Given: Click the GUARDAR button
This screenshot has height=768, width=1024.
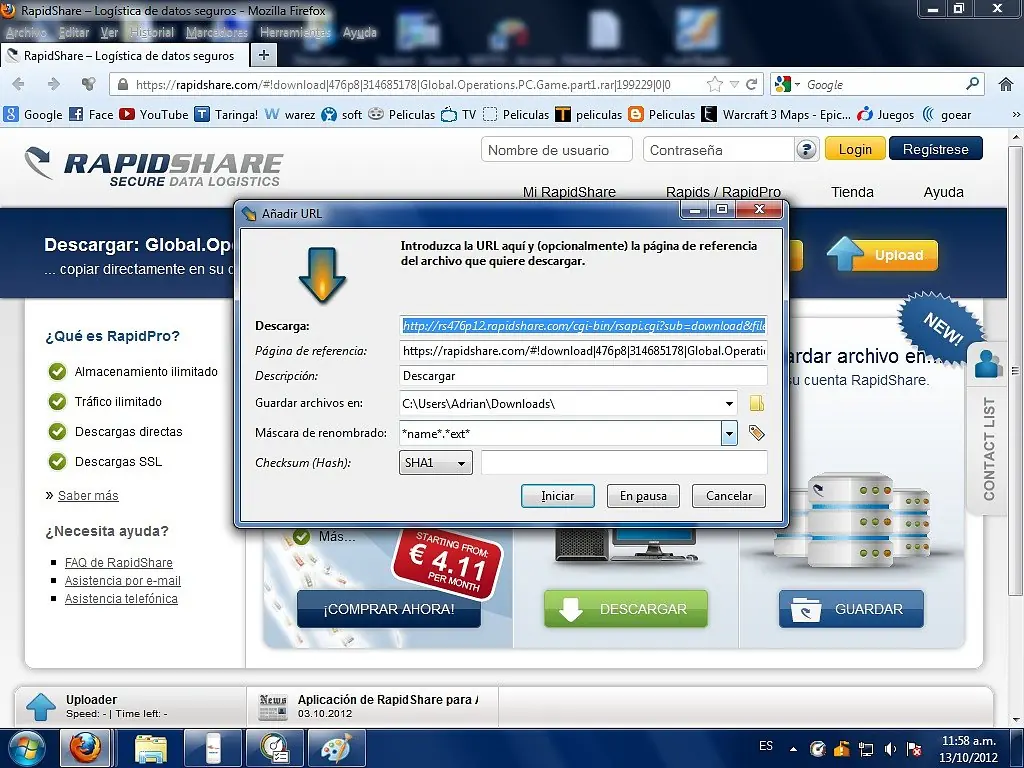Looking at the screenshot, I should click(x=851, y=609).
